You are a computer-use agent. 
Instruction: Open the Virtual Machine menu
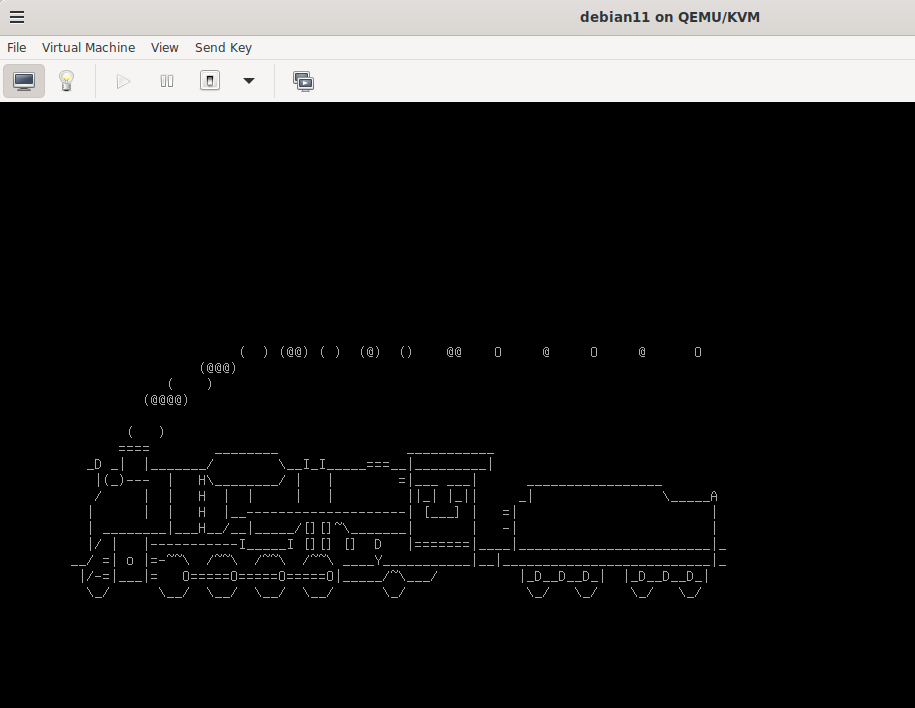(x=88, y=47)
